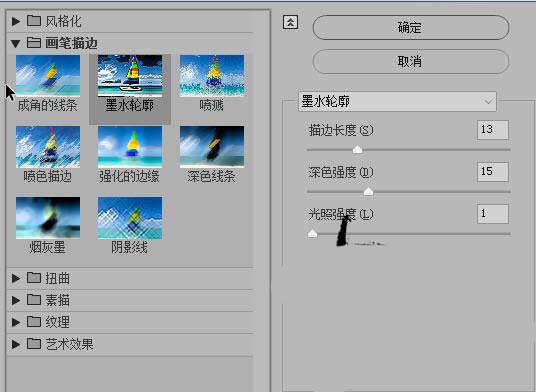Click the open 画笔描边 folder icon

tap(34, 42)
